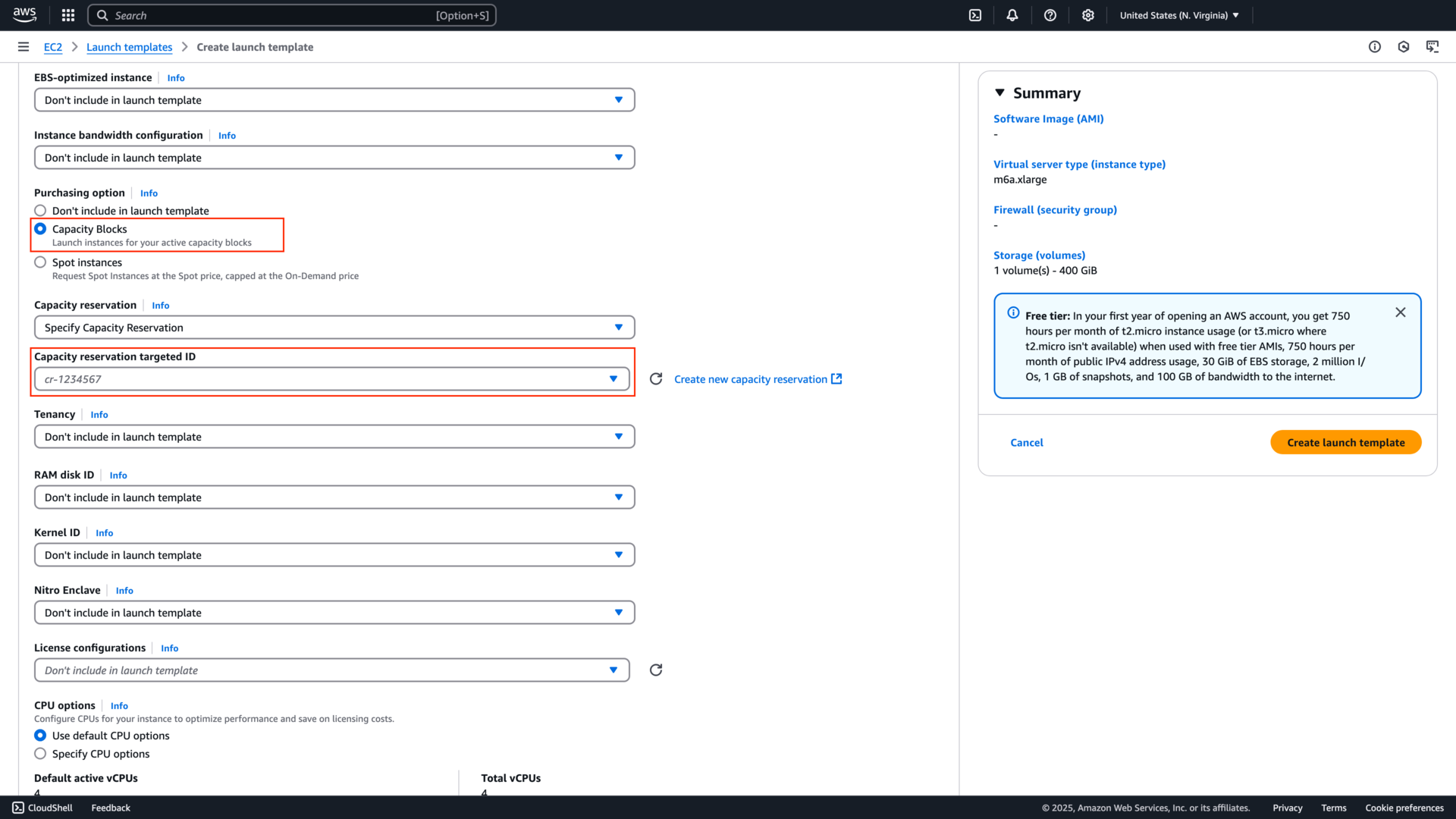Open the Kernel ID dropdown

[334, 555]
